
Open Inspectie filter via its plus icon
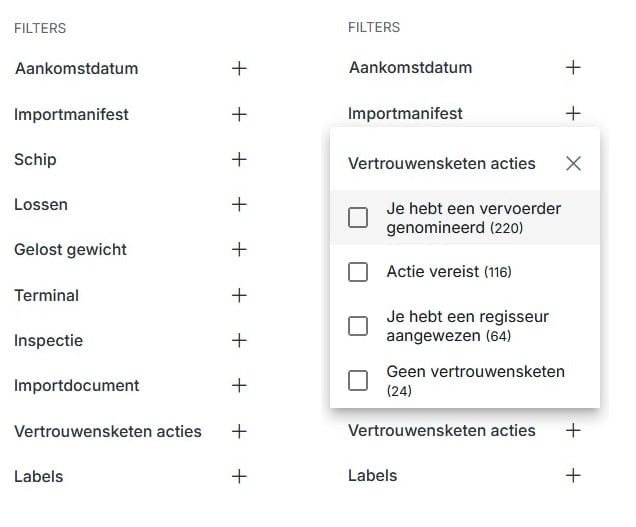pyautogui.click(x=239, y=340)
